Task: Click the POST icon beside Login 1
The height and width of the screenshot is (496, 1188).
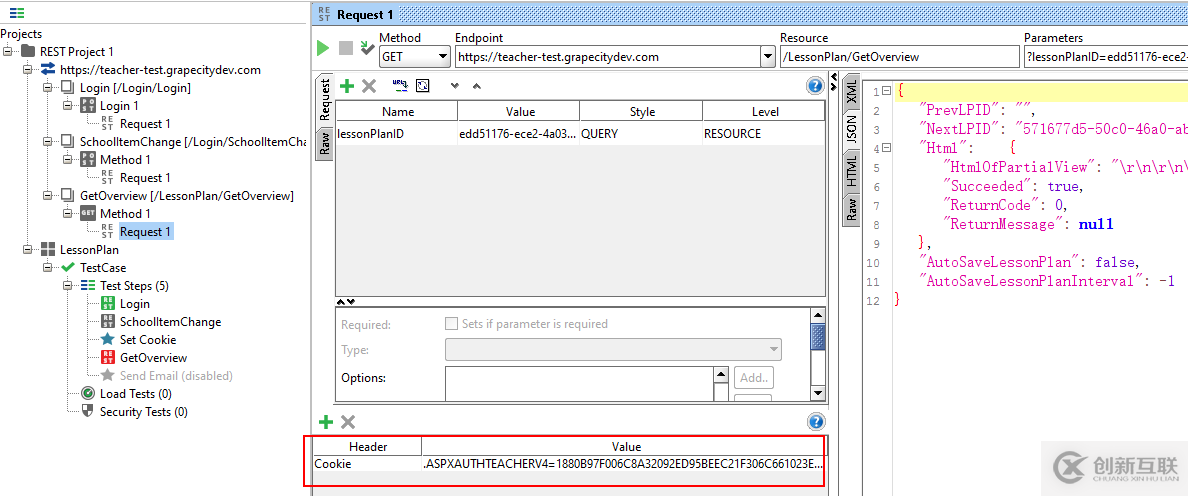Action: [x=89, y=106]
